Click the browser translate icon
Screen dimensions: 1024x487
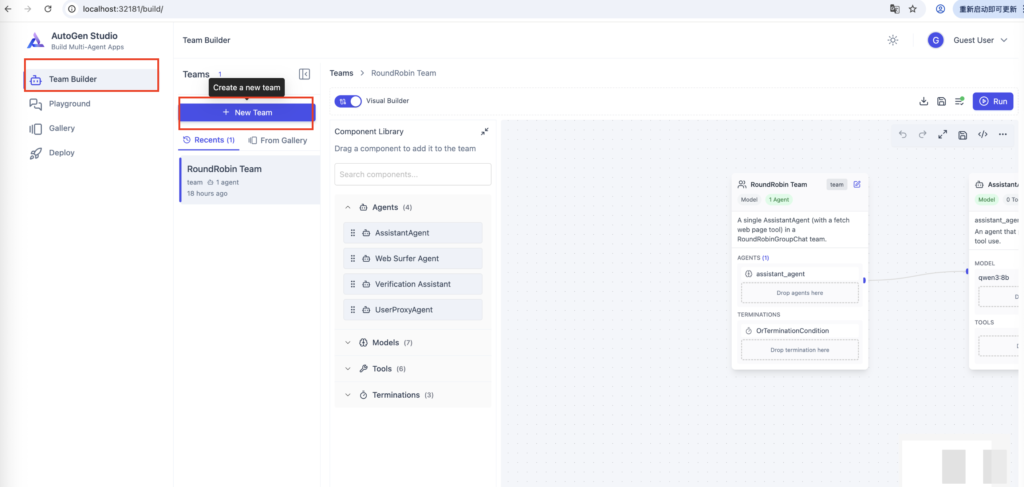pos(895,9)
